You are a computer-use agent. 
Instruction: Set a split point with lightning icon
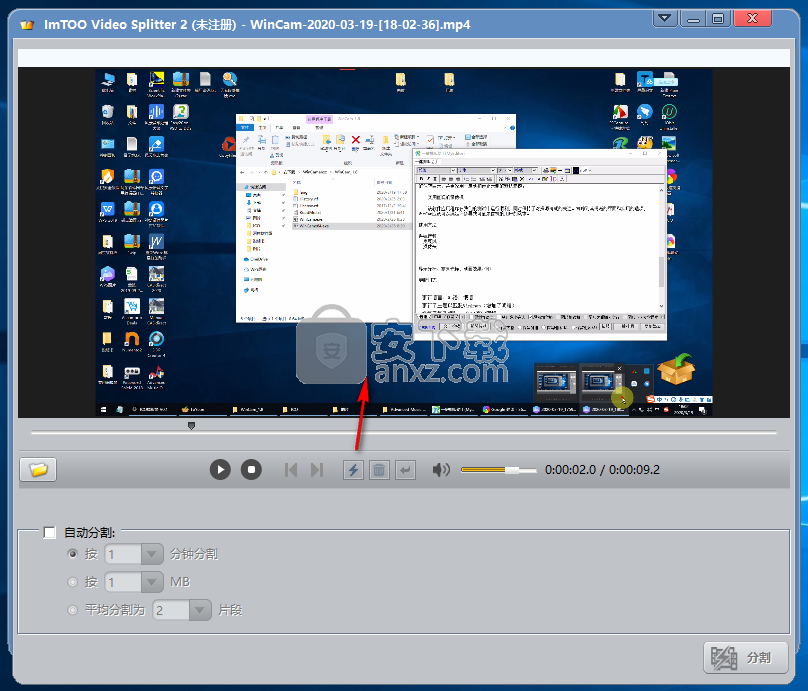click(353, 469)
